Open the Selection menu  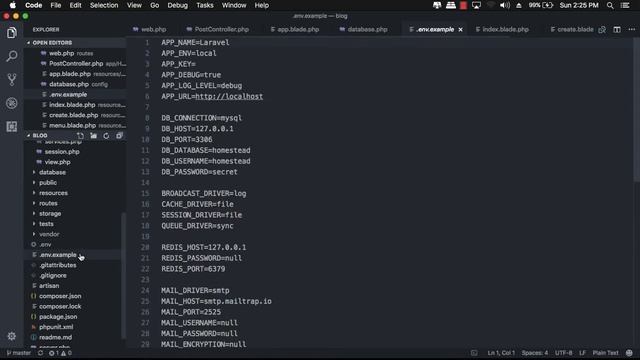104,5
